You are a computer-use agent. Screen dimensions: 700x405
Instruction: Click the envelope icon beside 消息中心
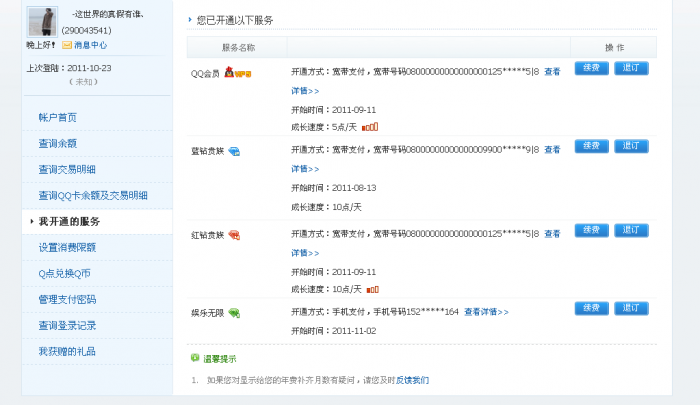pos(67,45)
